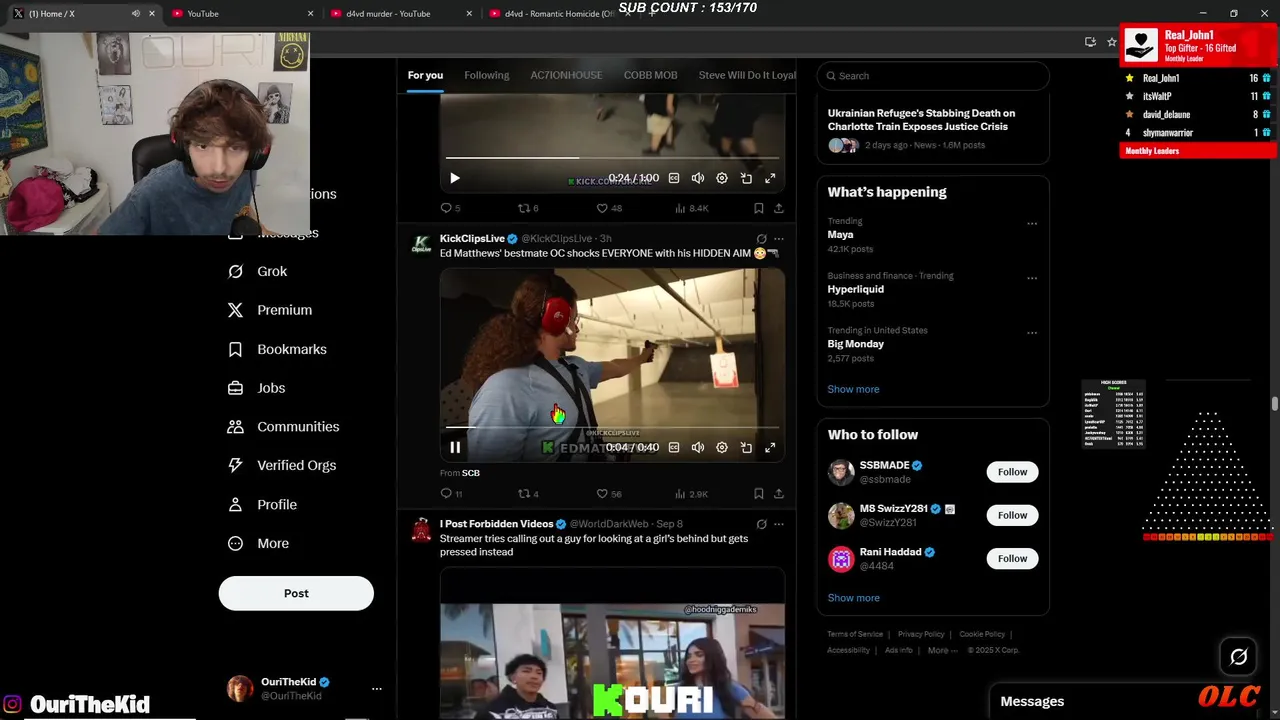Share the KickClipsLive post
1280x720 pixels.
(779, 494)
